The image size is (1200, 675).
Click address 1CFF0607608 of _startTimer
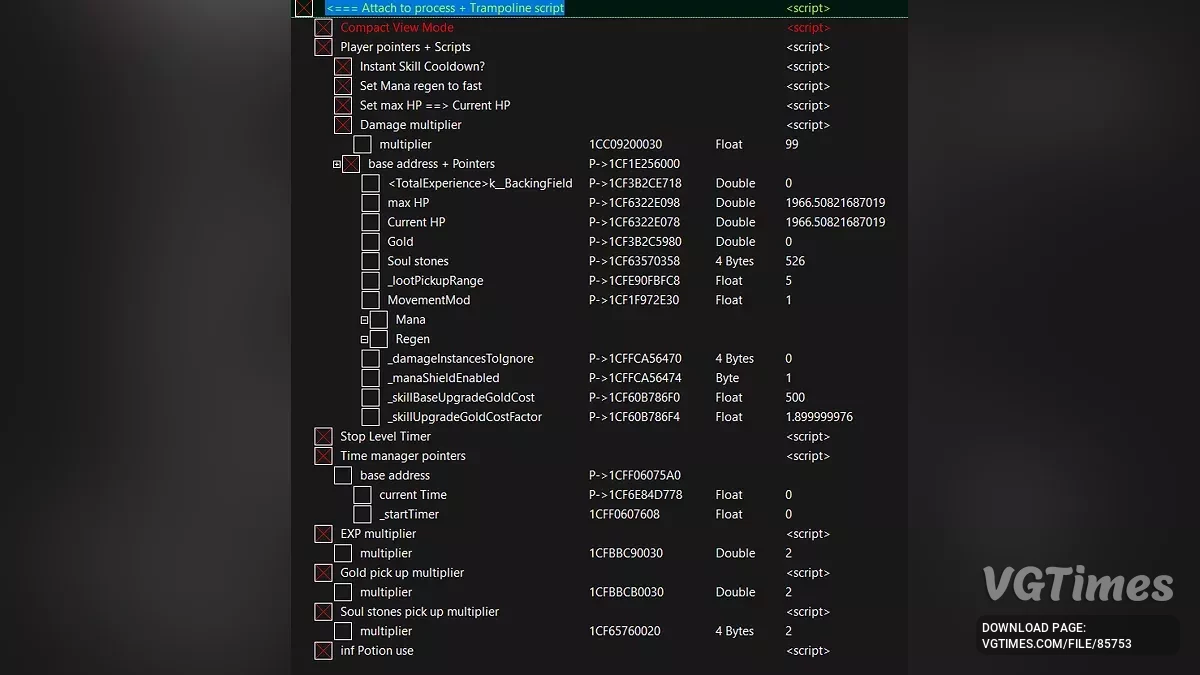point(624,515)
